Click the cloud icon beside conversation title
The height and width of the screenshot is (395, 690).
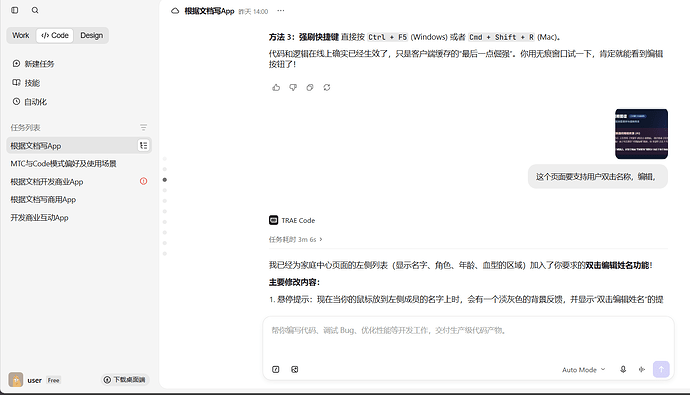[x=175, y=11]
